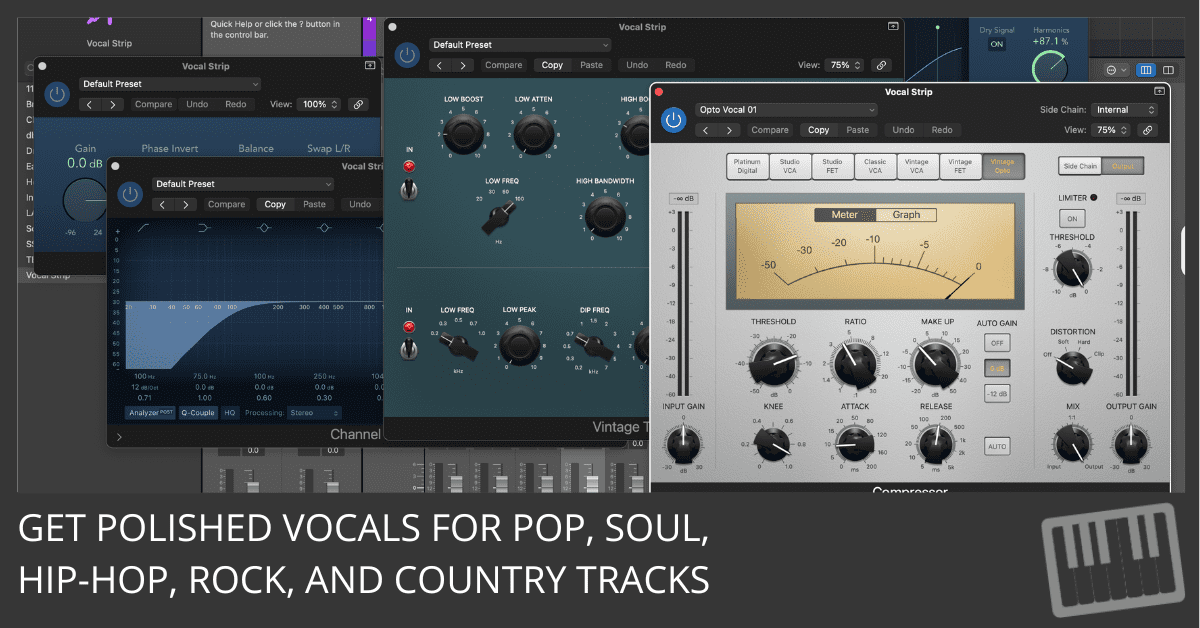
Task: Click the Gain plugin link icon
Action: point(357,104)
